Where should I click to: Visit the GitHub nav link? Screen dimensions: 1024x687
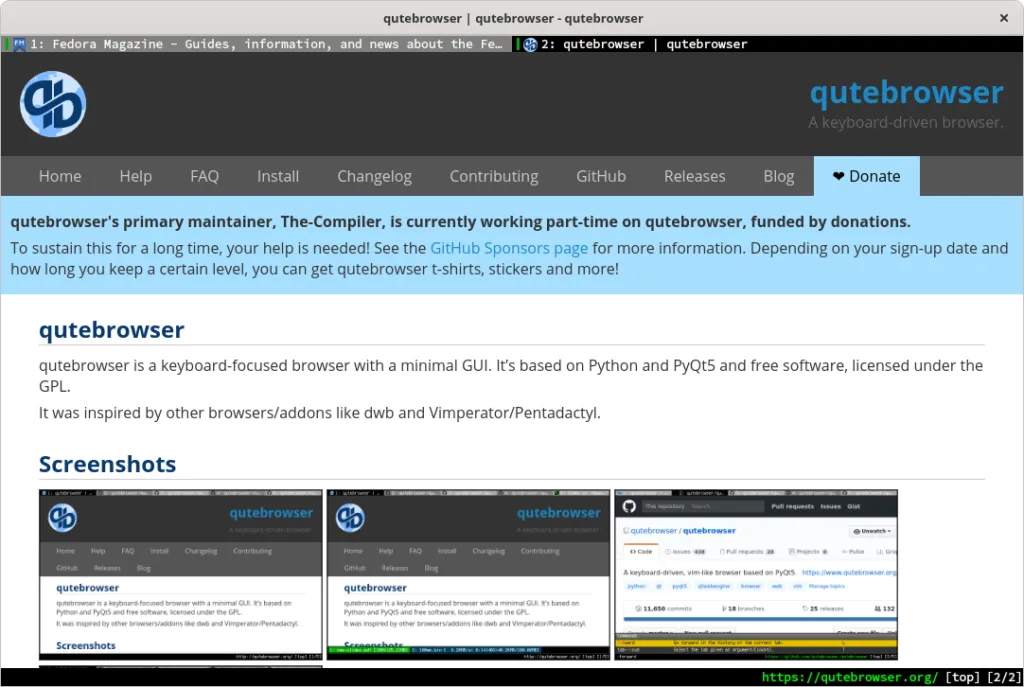click(601, 176)
